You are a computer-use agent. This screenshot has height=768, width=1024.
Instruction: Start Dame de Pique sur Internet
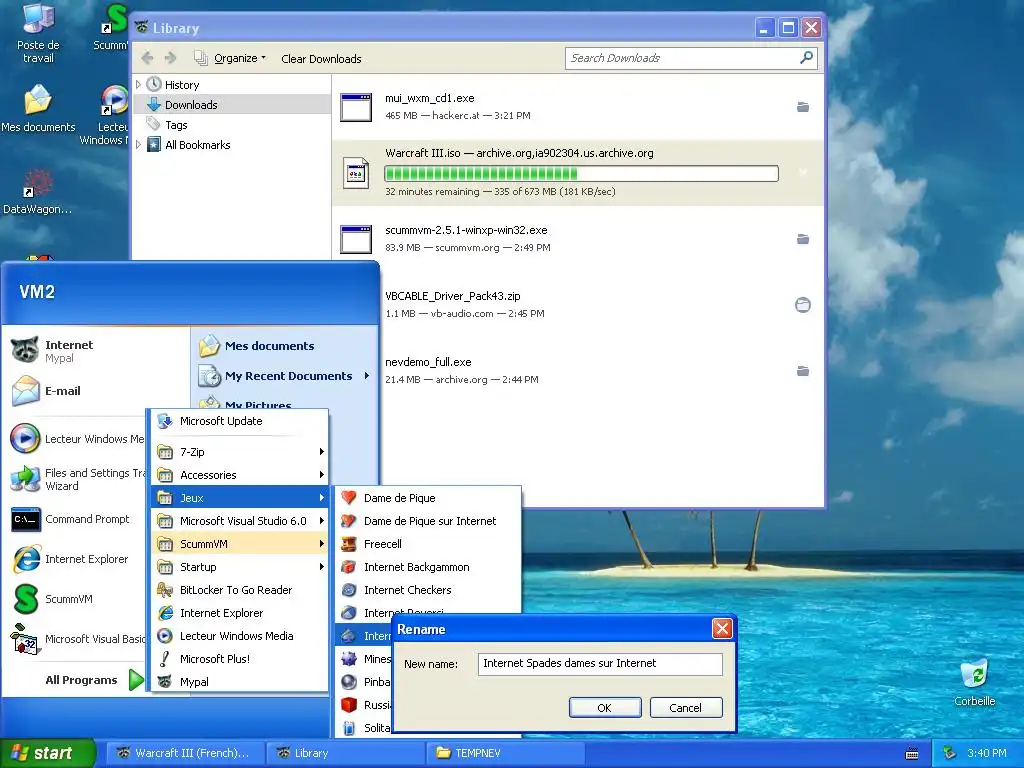428,520
